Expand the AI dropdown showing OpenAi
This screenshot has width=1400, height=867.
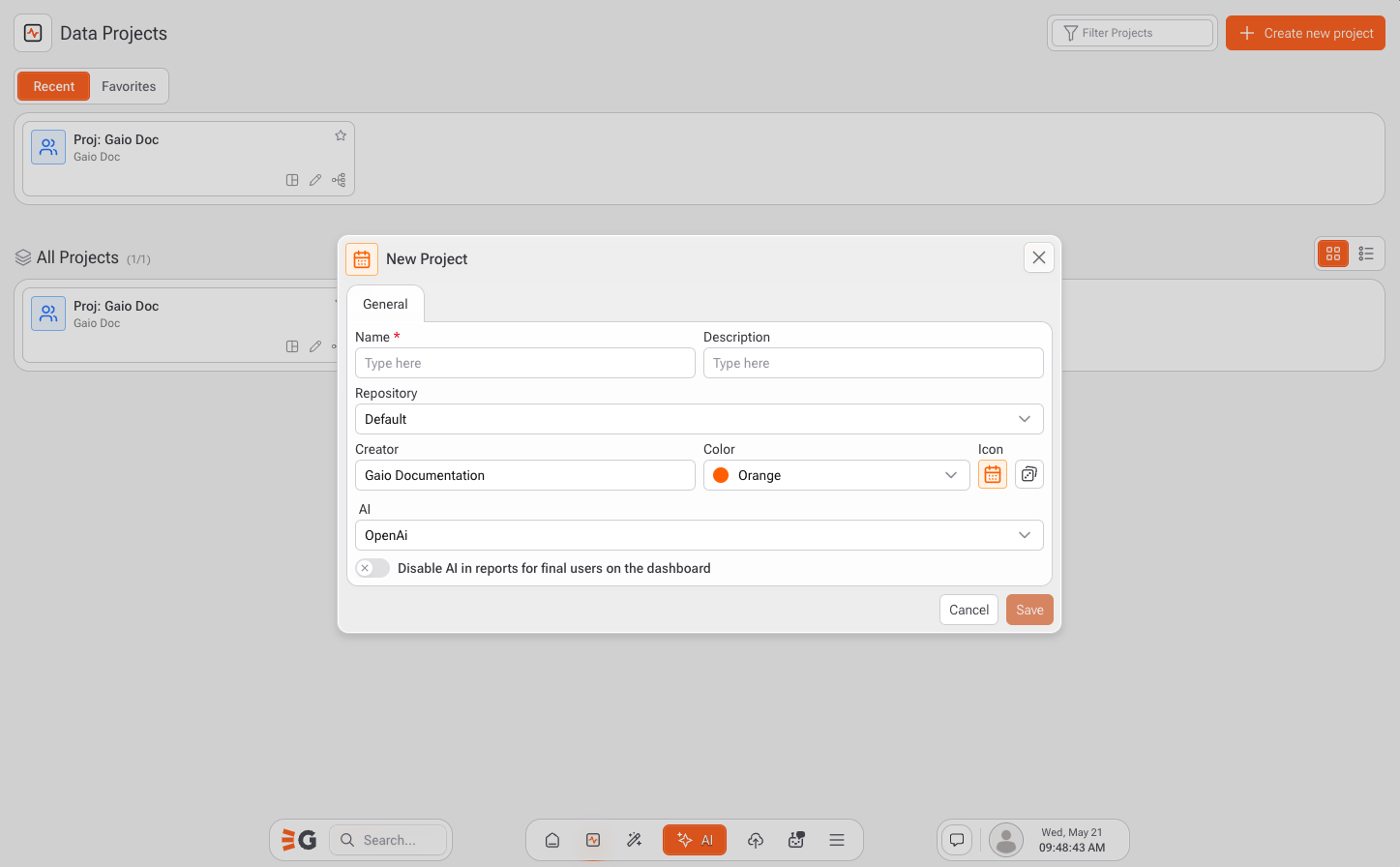coord(699,535)
